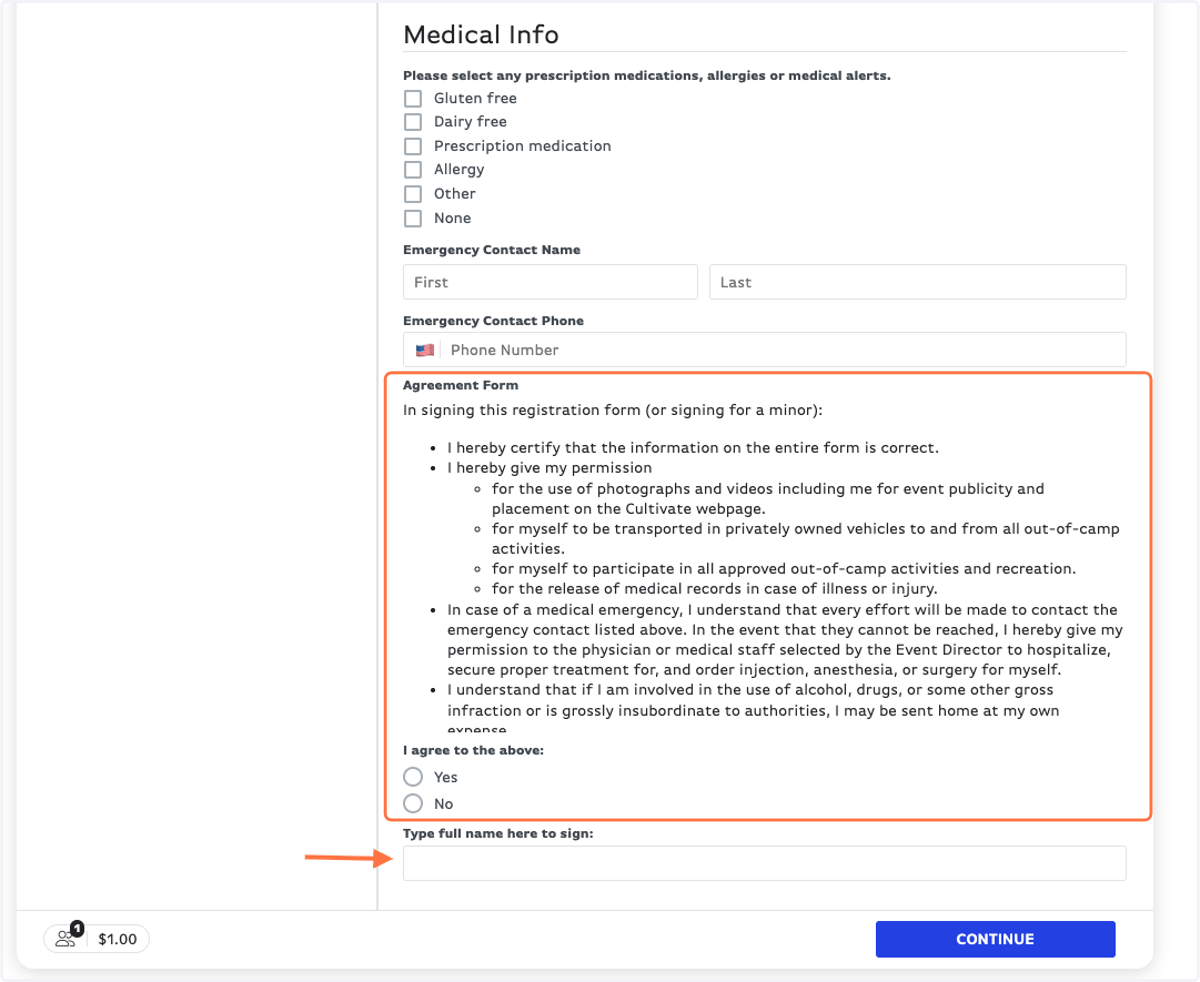Click 'Please select any prescription medications' prompt

(646, 76)
